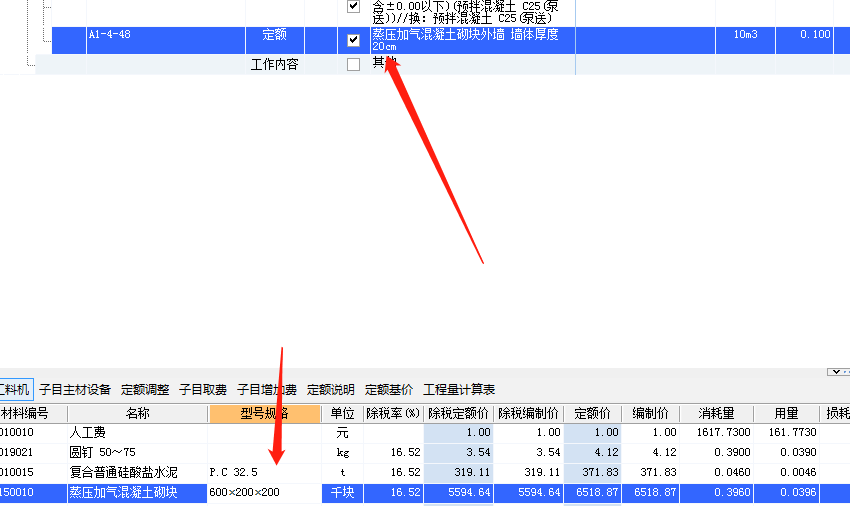
Task: Click the 6518.87 定额价 cell
Action: coord(593,492)
